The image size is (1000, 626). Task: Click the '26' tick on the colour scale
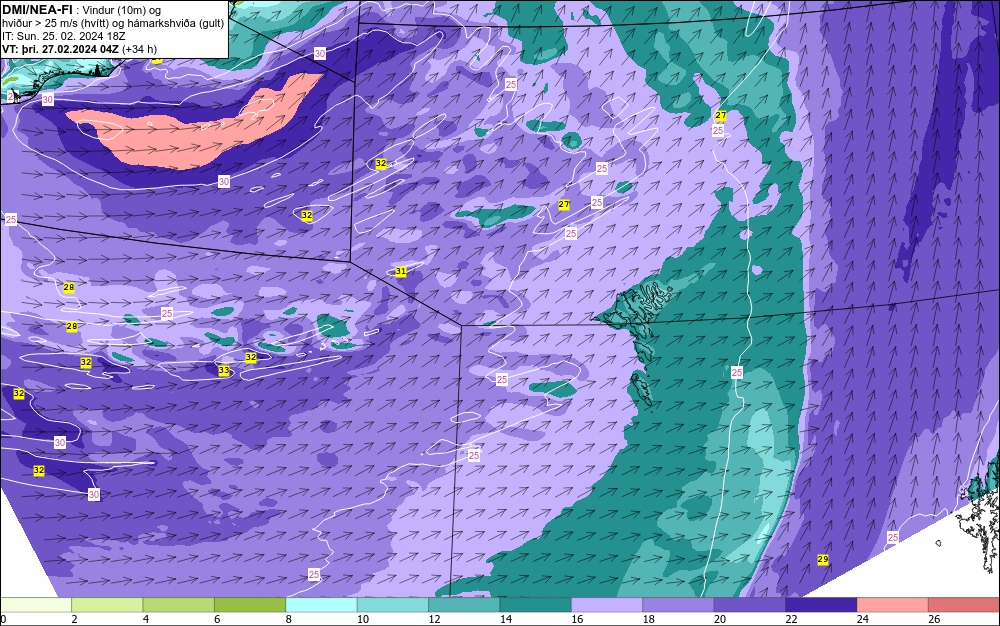click(934, 619)
